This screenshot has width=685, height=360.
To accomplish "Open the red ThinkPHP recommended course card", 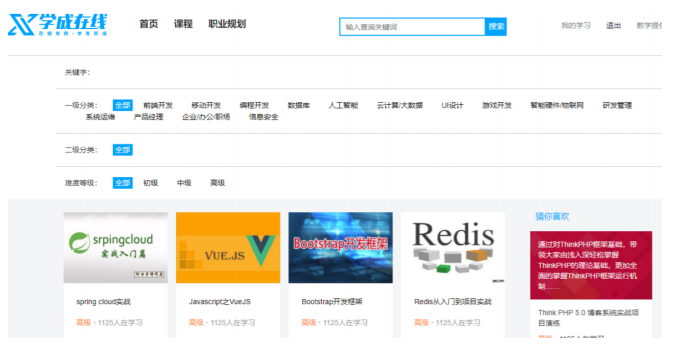I will coord(591,265).
